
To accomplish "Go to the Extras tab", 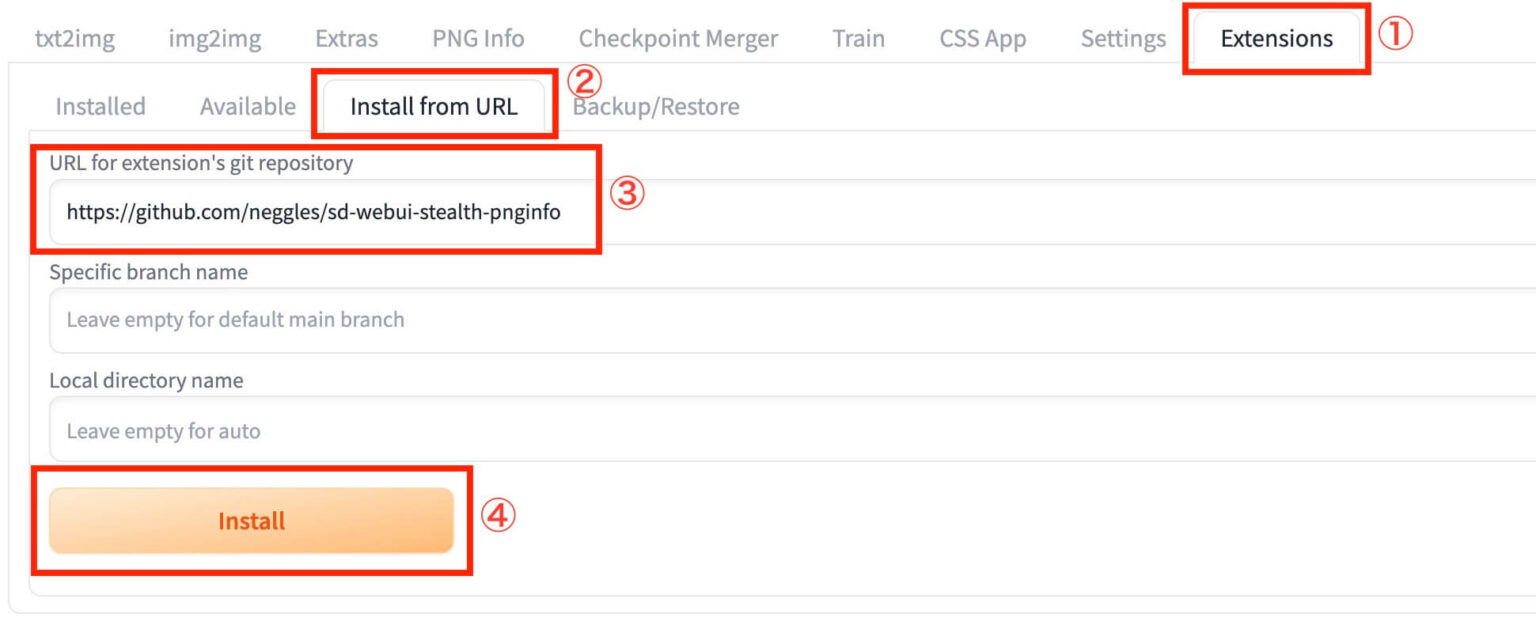I will [x=346, y=39].
